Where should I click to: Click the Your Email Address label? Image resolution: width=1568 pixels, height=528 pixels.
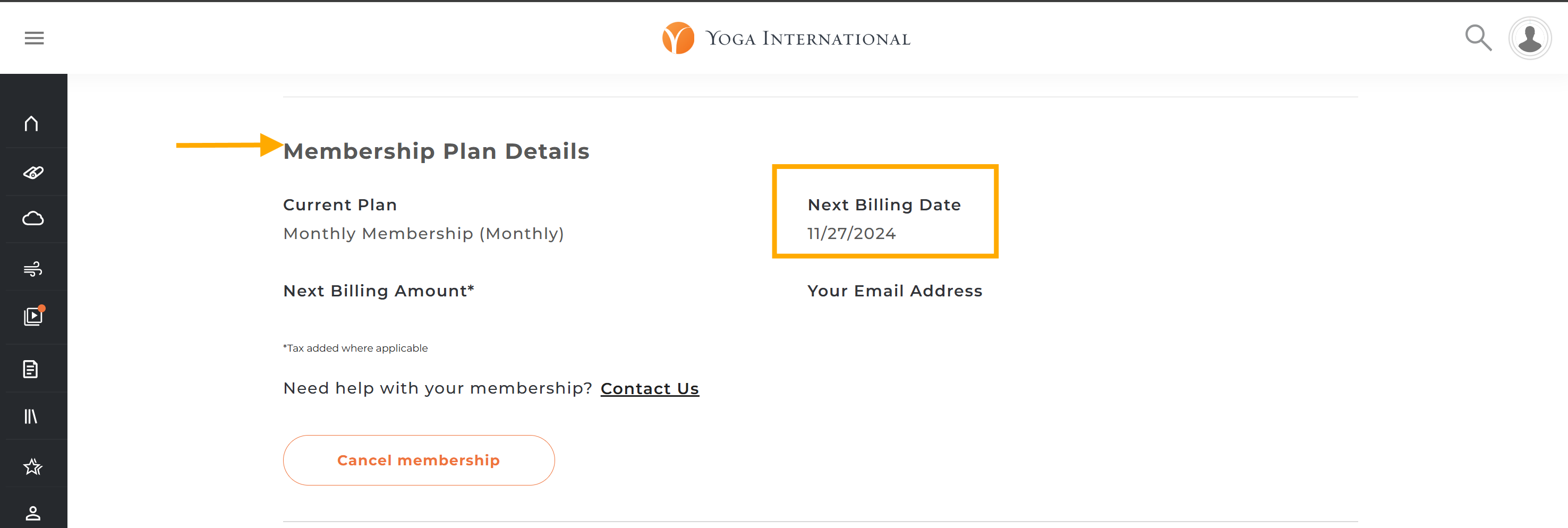tap(895, 291)
